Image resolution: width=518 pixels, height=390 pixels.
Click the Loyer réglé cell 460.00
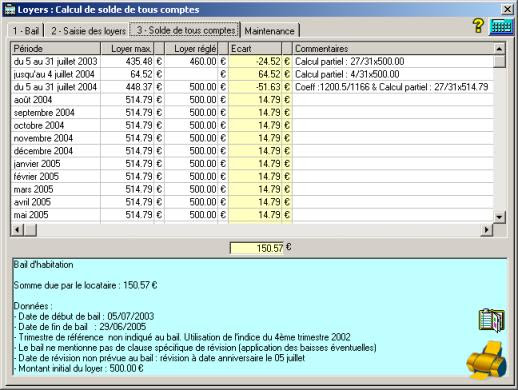[x=192, y=61]
